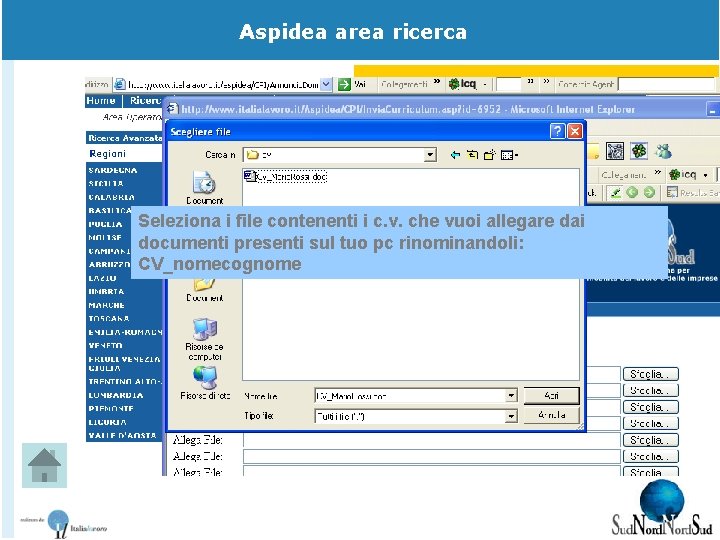
Task: Expand the Cerca in folder dropdown
Action: [x=430, y=155]
